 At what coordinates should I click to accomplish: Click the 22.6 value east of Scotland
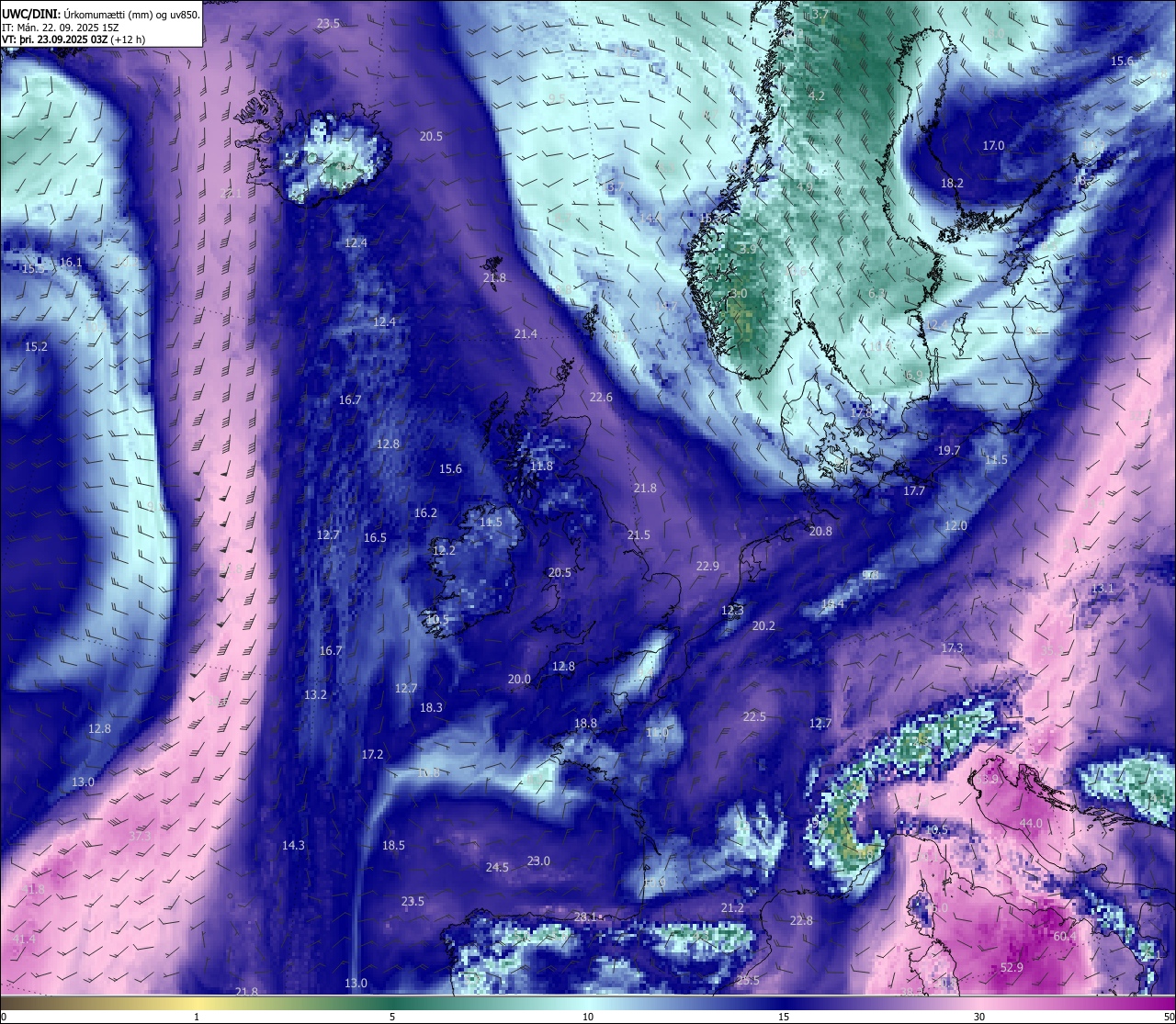(601, 398)
